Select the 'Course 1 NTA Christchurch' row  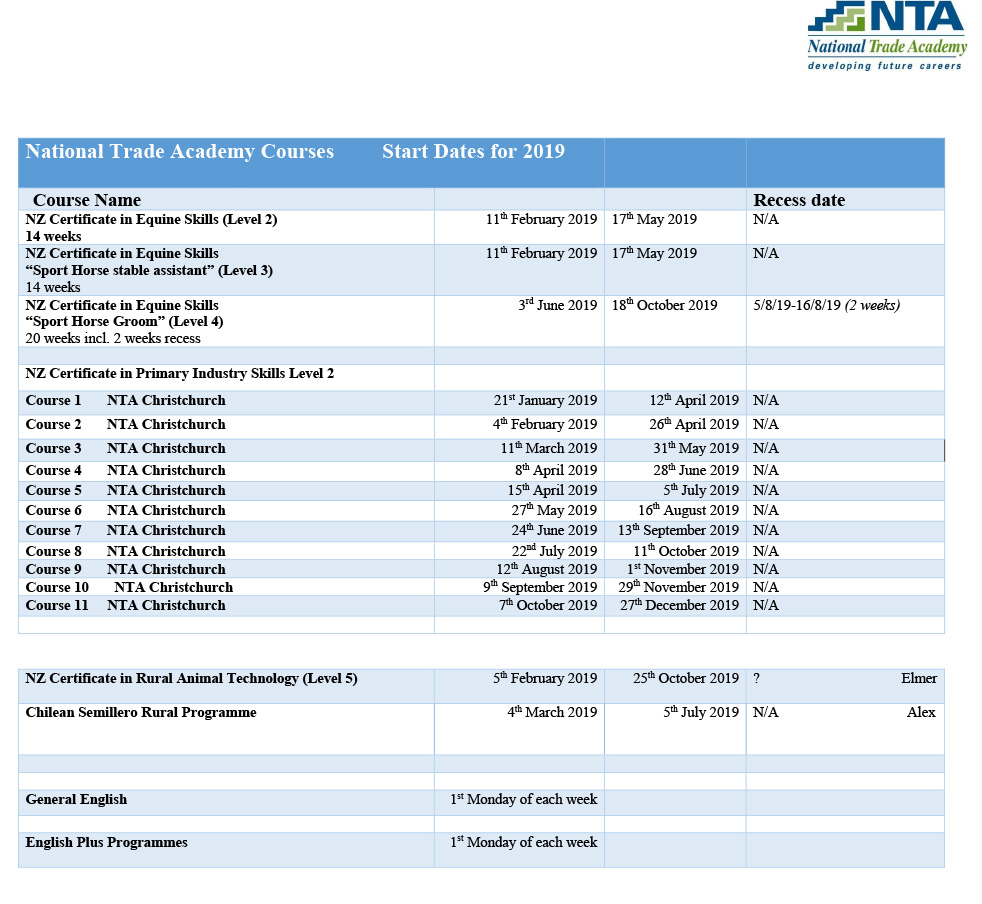pos(481,402)
